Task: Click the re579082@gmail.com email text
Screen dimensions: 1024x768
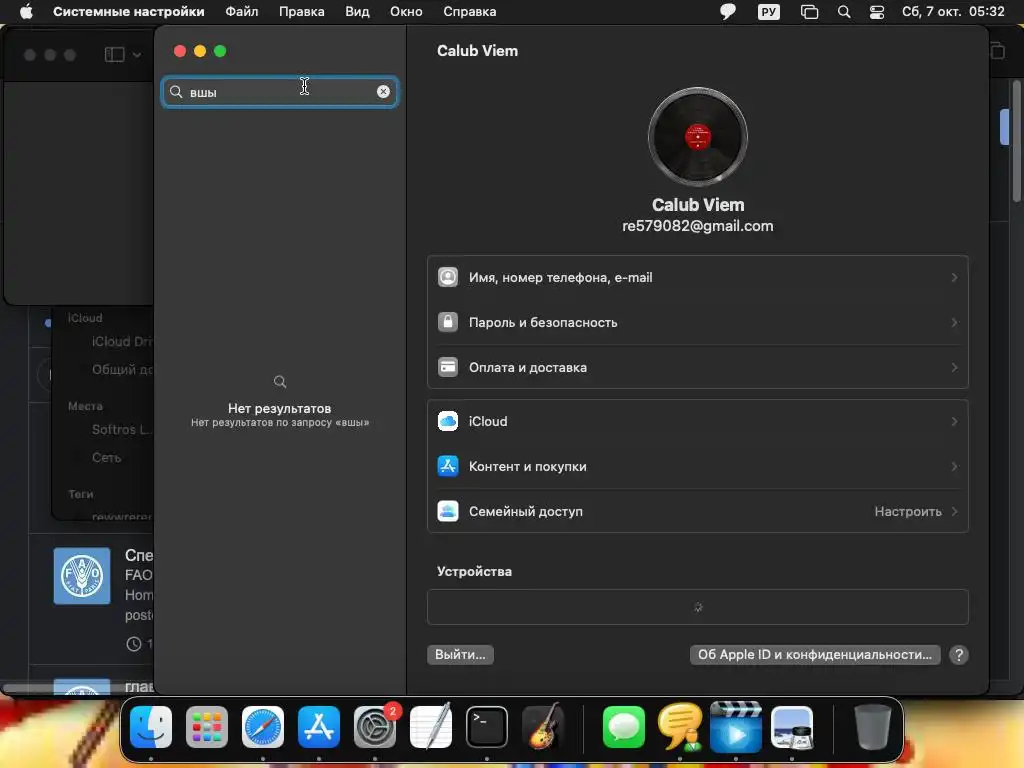Action: pos(697,226)
